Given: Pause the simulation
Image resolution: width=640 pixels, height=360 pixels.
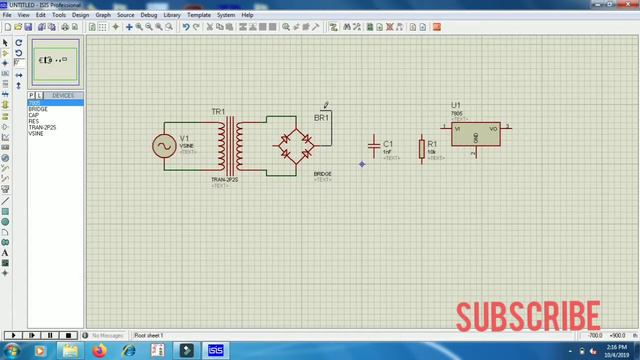Looking at the screenshot, I should [x=50, y=335].
